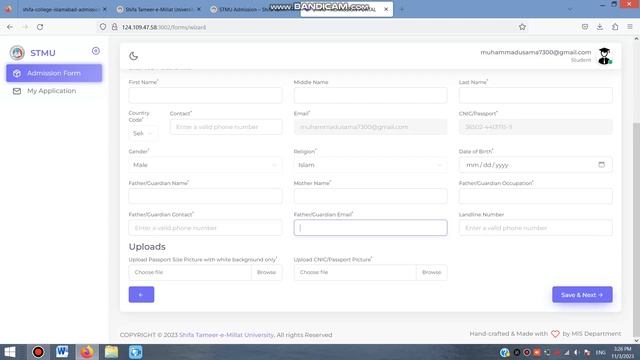Switch to shifa-college-islamabad tab
This screenshot has width=640, height=360.
pyautogui.click(x=60, y=9)
